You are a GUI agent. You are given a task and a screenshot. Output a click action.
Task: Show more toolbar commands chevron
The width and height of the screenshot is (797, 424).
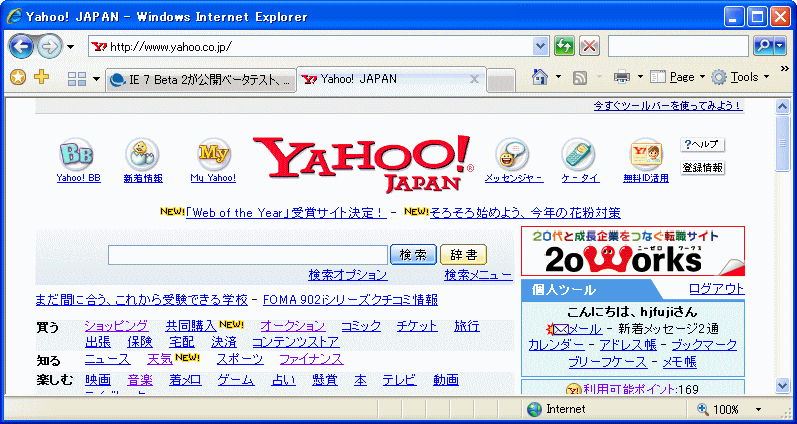point(784,69)
